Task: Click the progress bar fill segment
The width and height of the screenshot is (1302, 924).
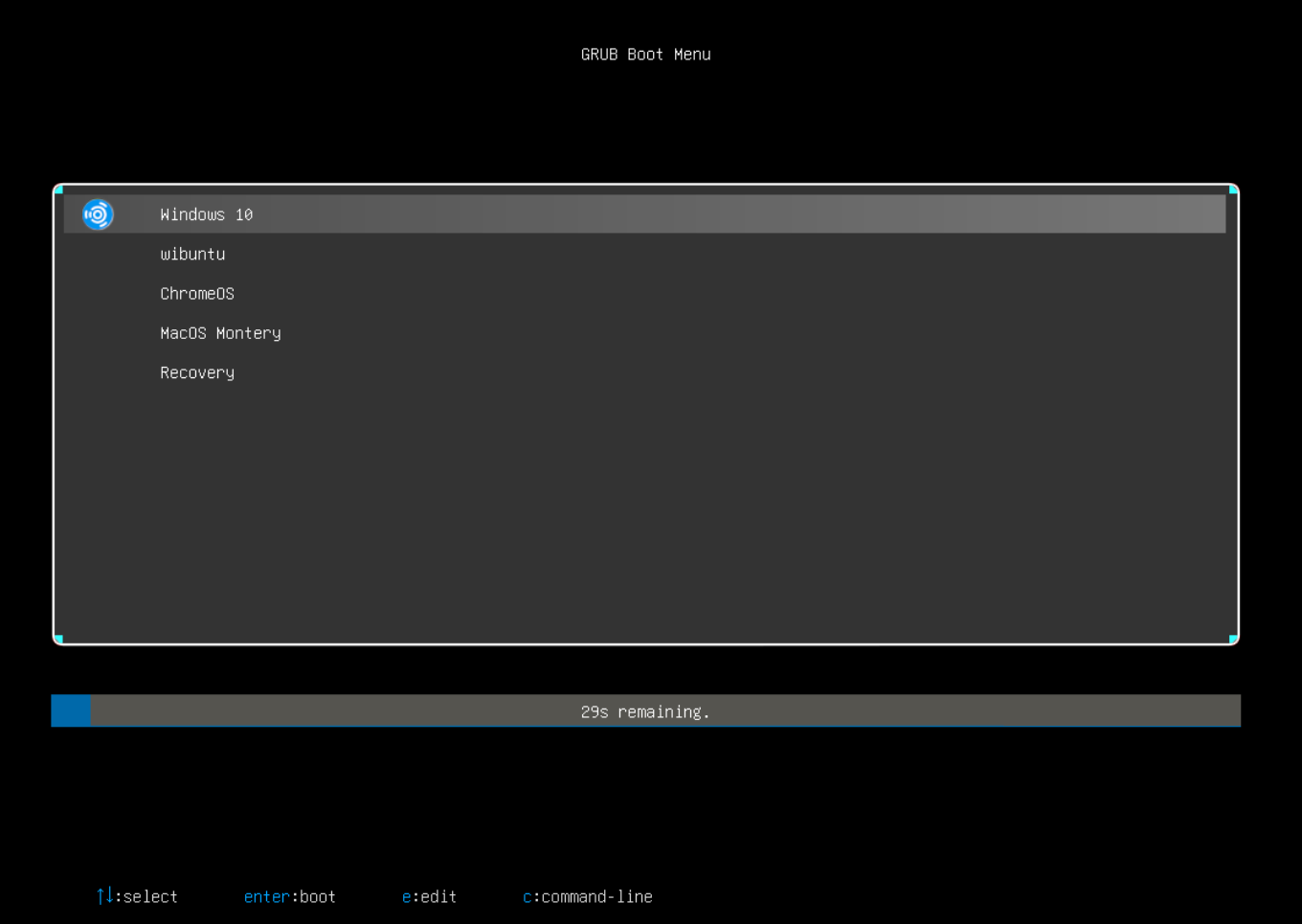Action: 71,710
